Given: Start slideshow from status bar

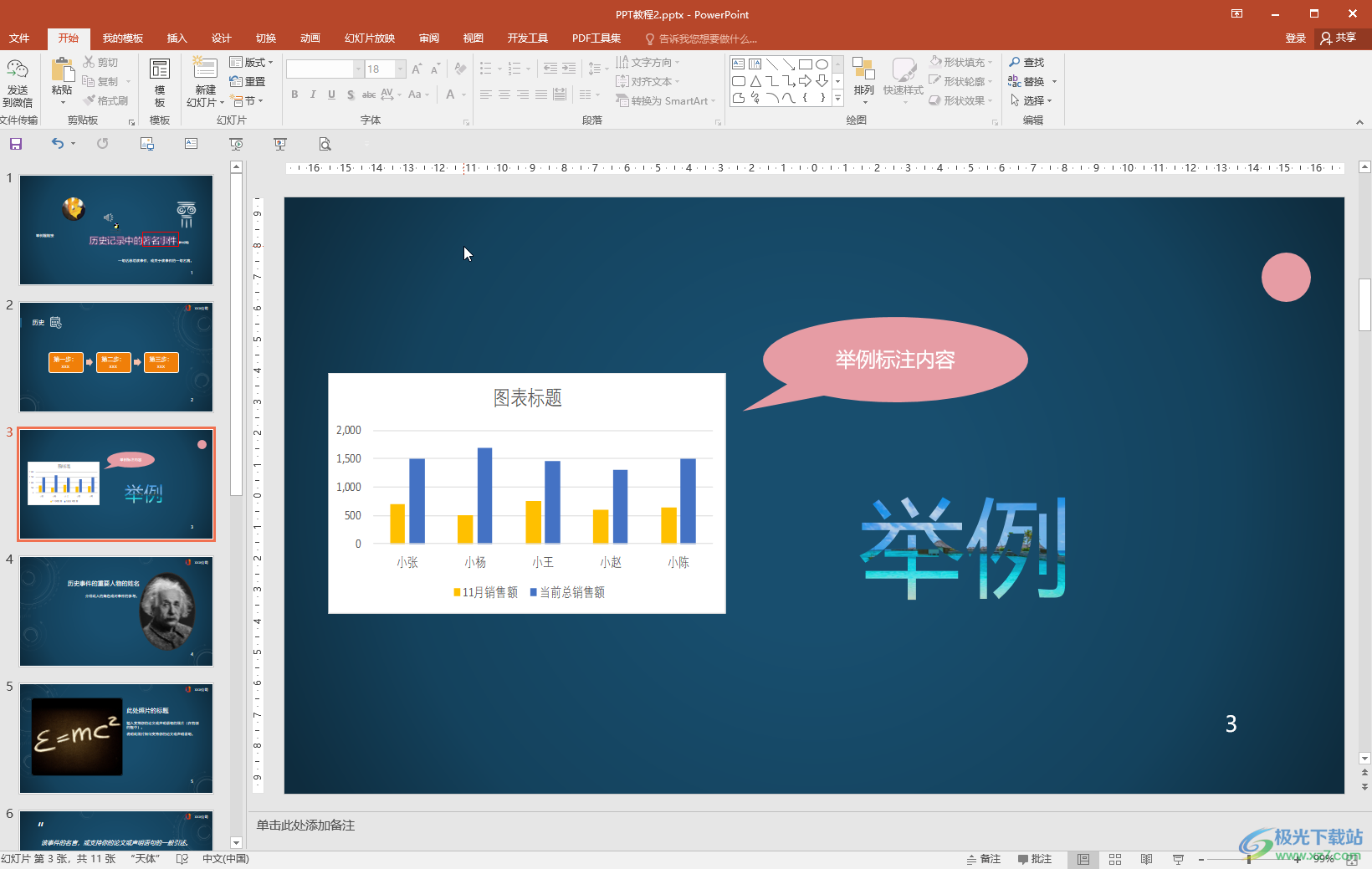Looking at the screenshot, I should 1178,859.
